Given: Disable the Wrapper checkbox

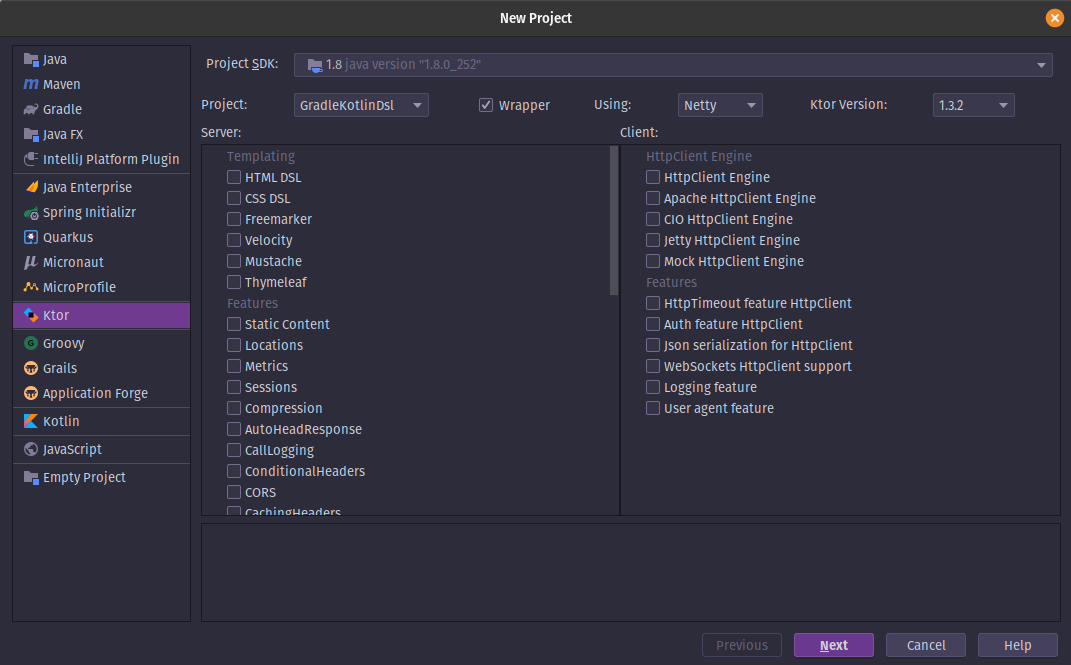Looking at the screenshot, I should pyautogui.click(x=487, y=105).
